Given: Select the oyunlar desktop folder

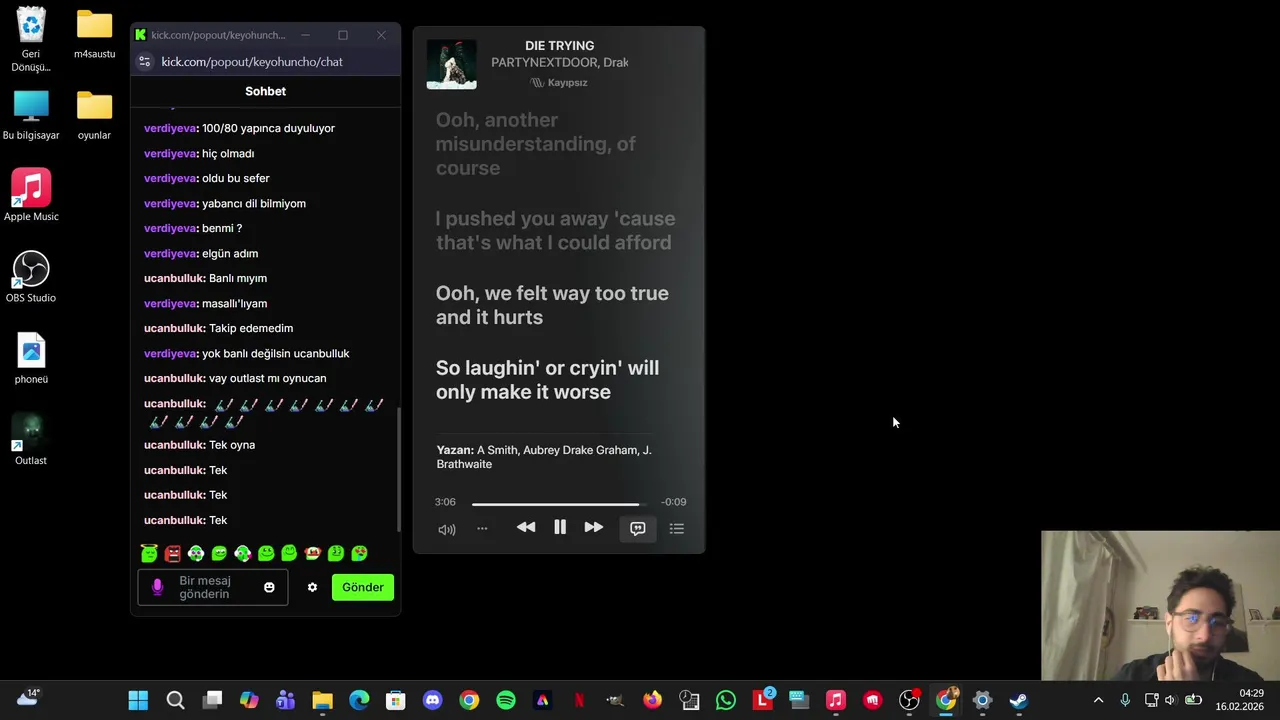Looking at the screenshot, I should pos(94,116).
